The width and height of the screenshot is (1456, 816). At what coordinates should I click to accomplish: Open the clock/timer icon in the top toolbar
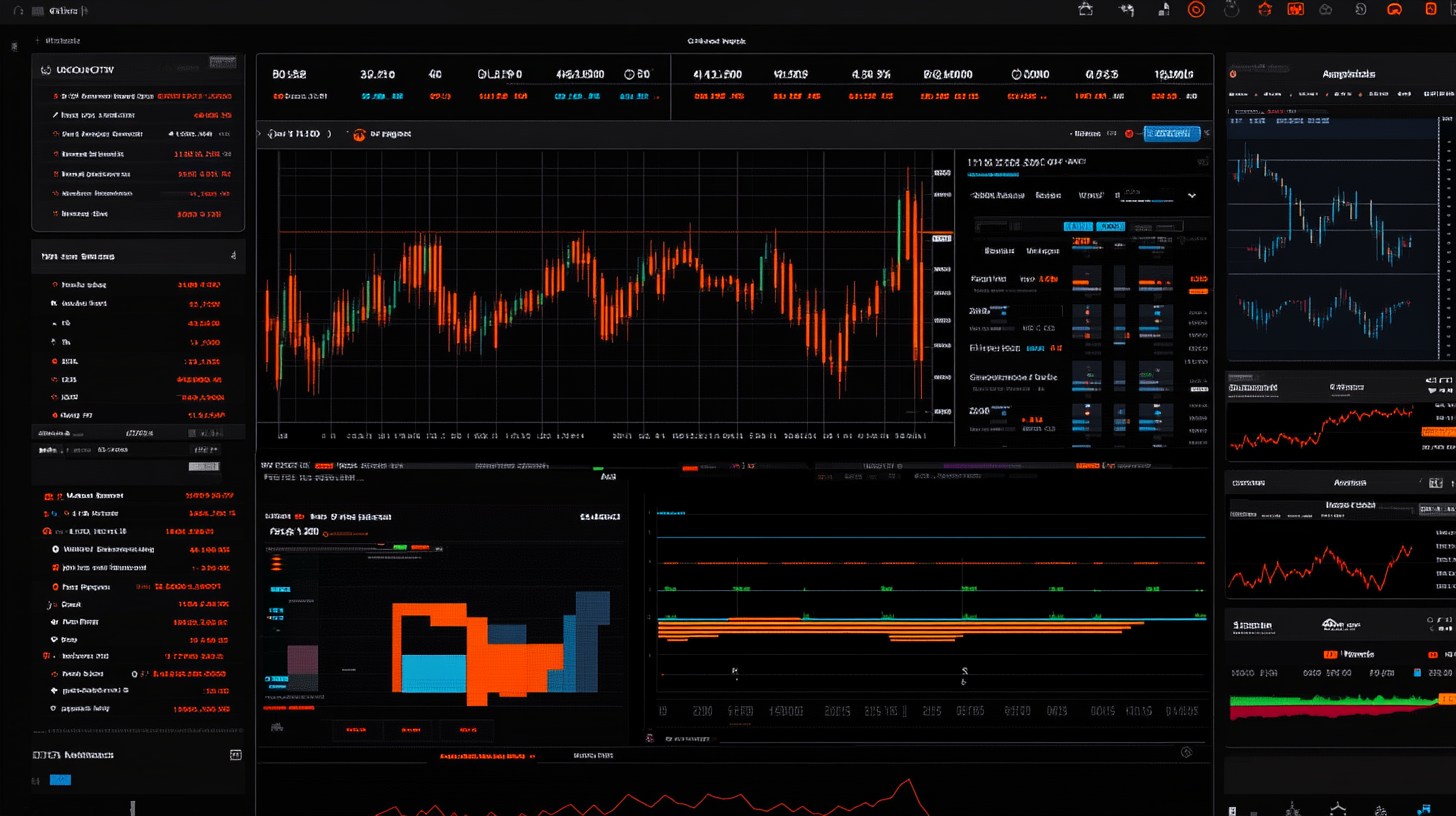[1232, 9]
